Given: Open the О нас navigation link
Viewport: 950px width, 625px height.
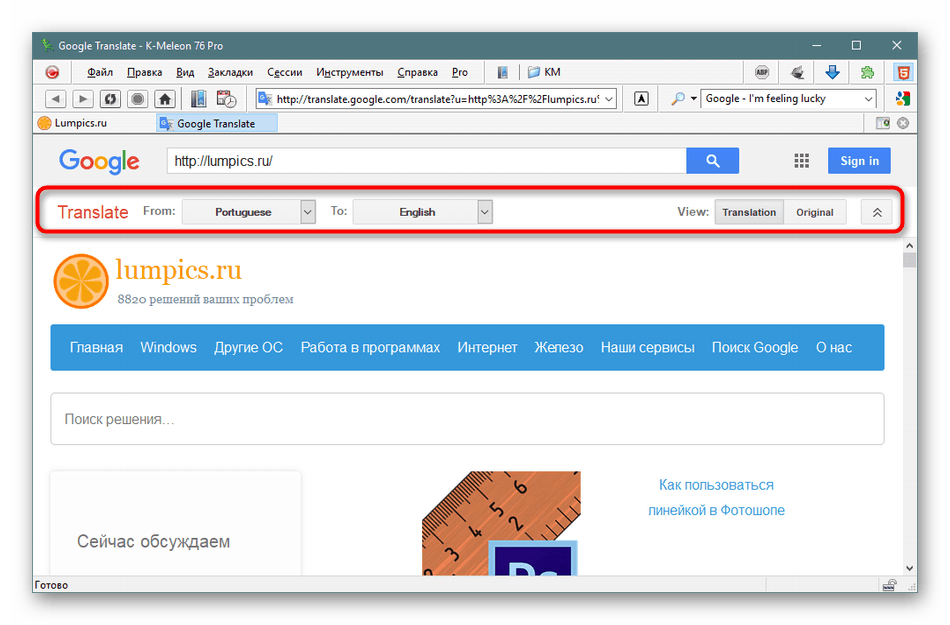Looking at the screenshot, I should (x=834, y=348).
